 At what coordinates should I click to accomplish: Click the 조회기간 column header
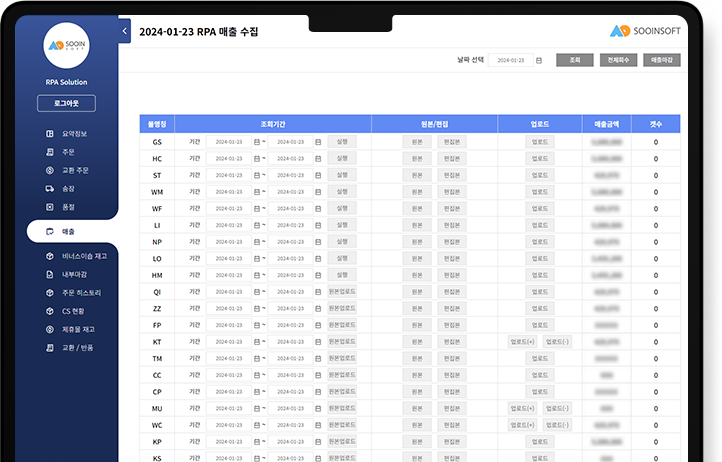coord(273,124)
